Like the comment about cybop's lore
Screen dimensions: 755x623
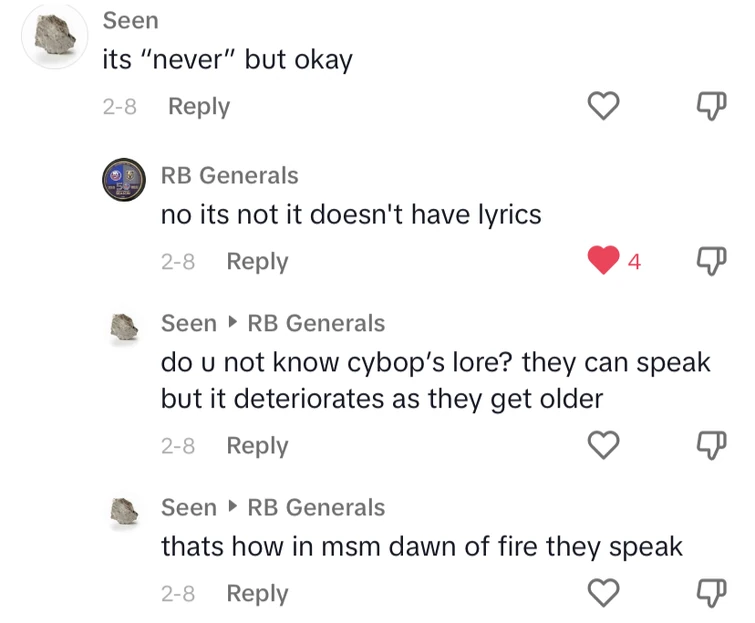(603, 446)
